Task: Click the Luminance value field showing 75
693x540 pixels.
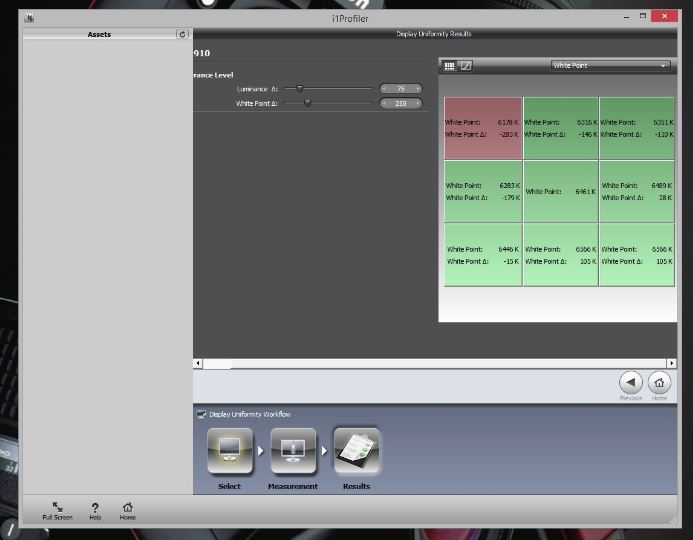Action: (401, 89)
